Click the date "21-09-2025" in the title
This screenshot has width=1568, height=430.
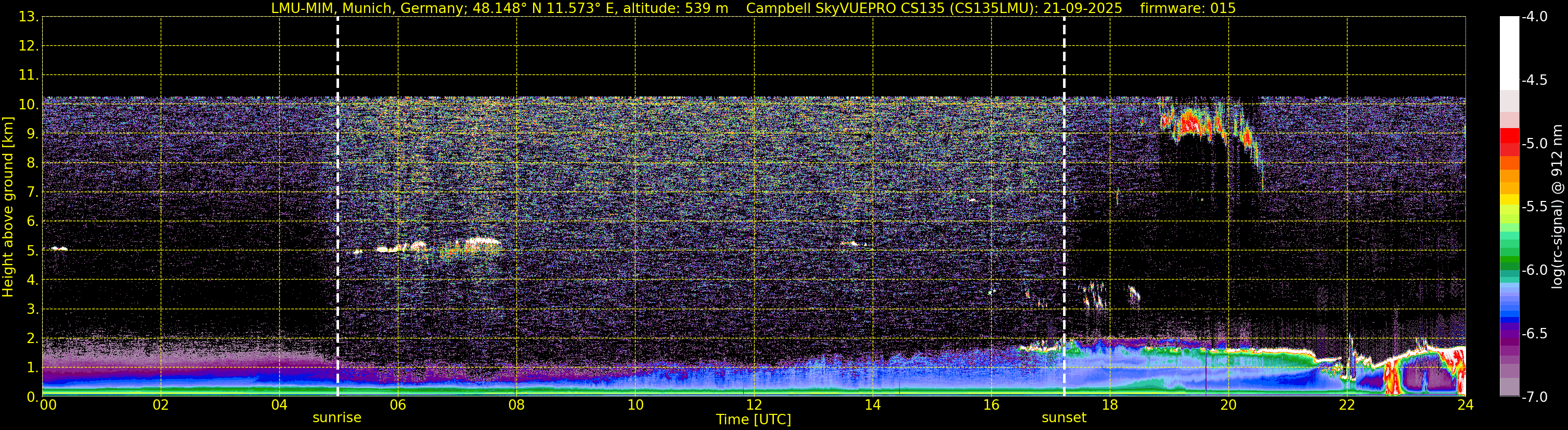pos(1082,8)
